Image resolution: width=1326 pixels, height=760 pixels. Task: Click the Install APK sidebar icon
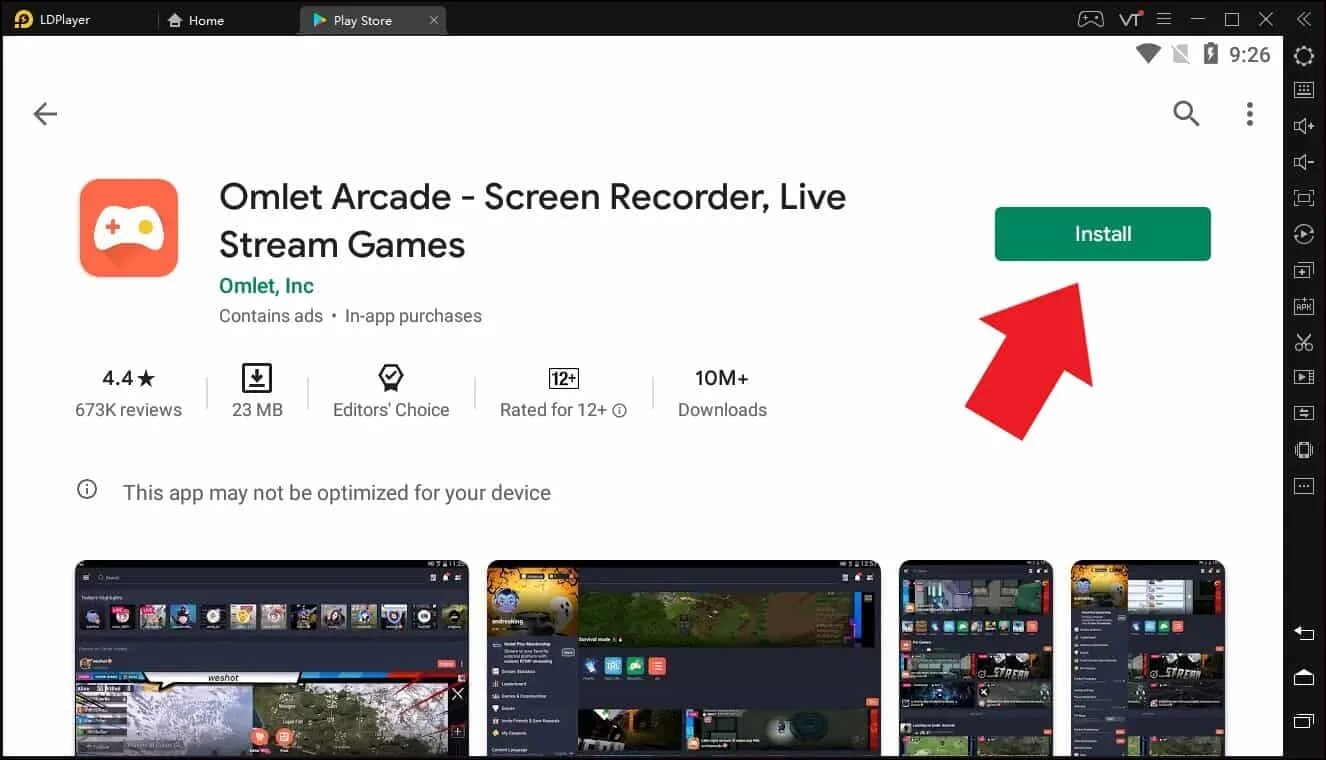click(x=1304, y=306)
